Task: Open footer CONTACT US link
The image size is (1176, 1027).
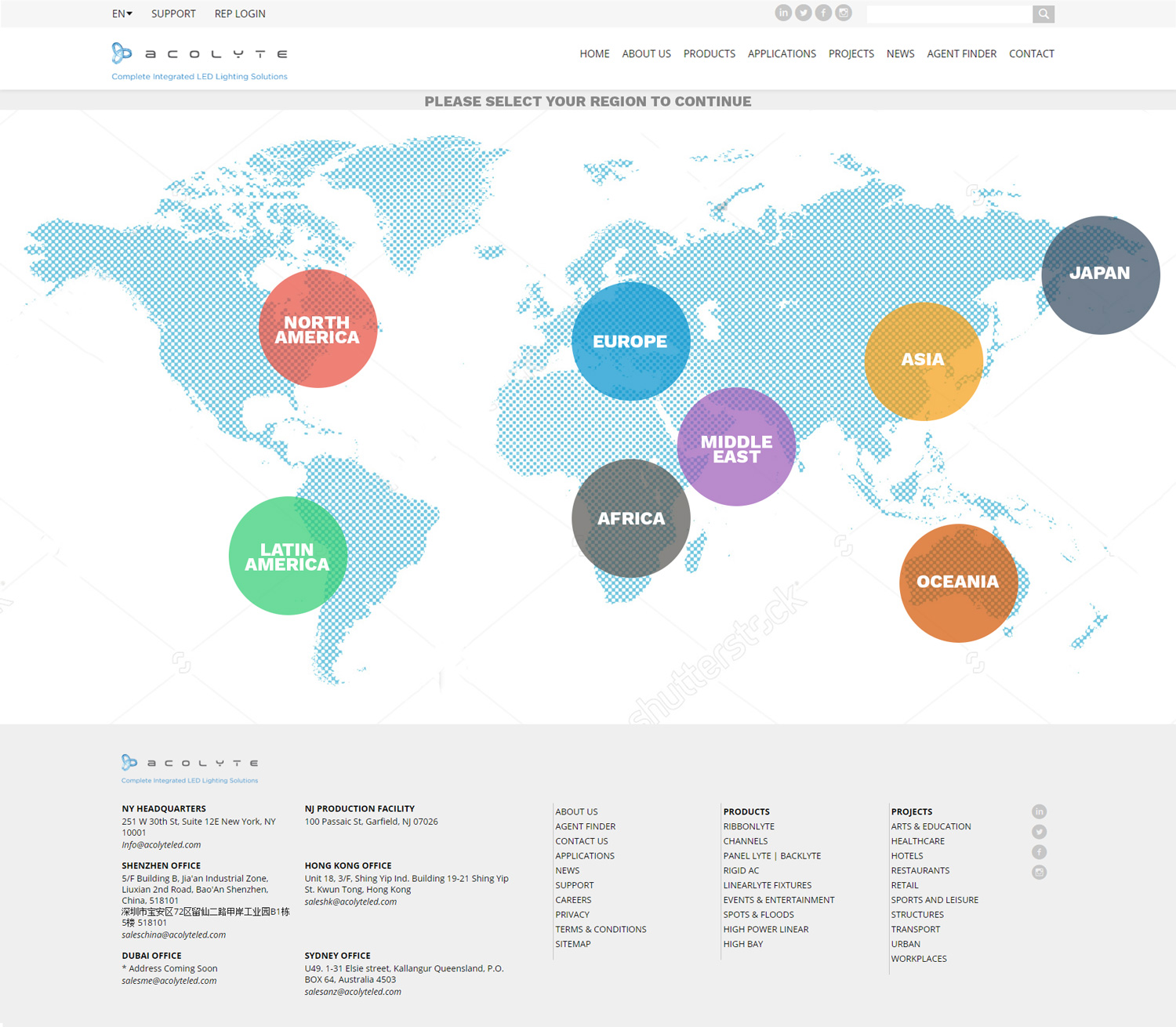Action: pos(581,841)
